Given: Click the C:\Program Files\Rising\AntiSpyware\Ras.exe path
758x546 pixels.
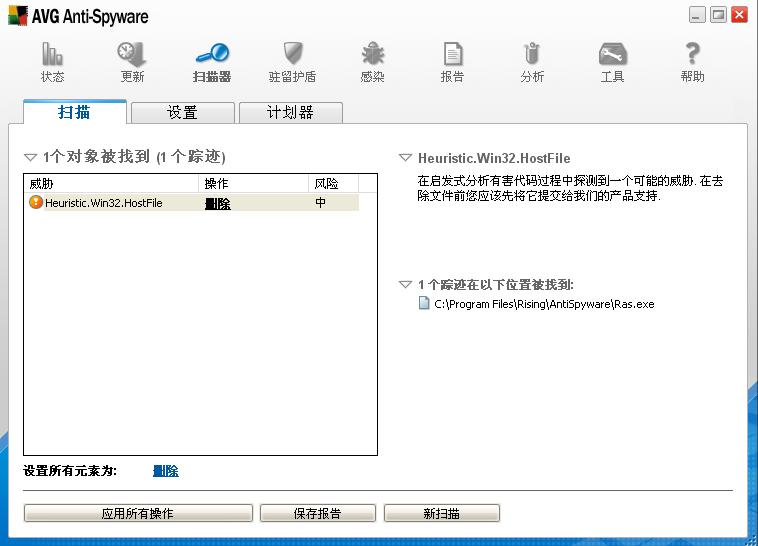Looking at the screenshot, I should tap(544, 304).
